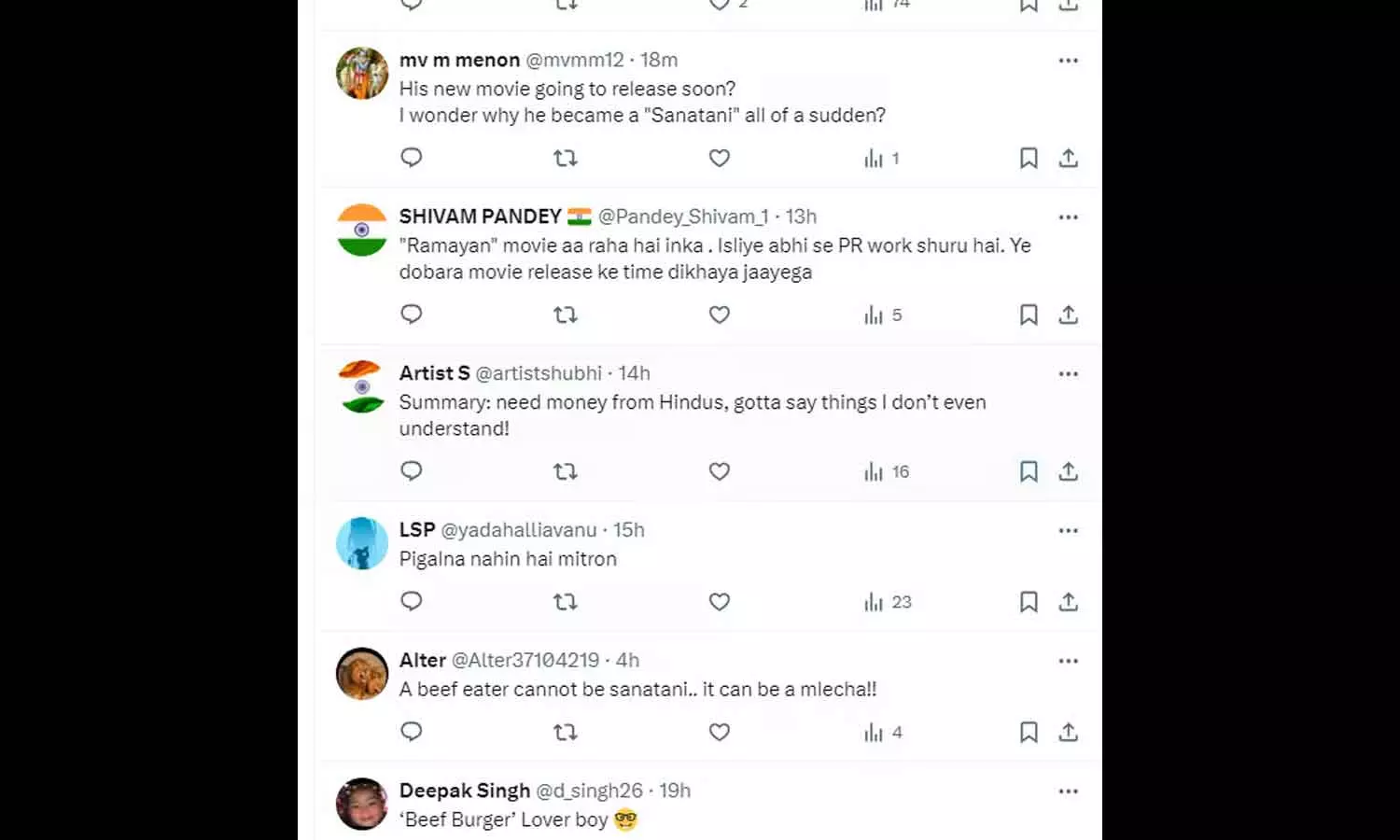Like the tweet by Alter

pyautogui.click(x=719, y=733)
